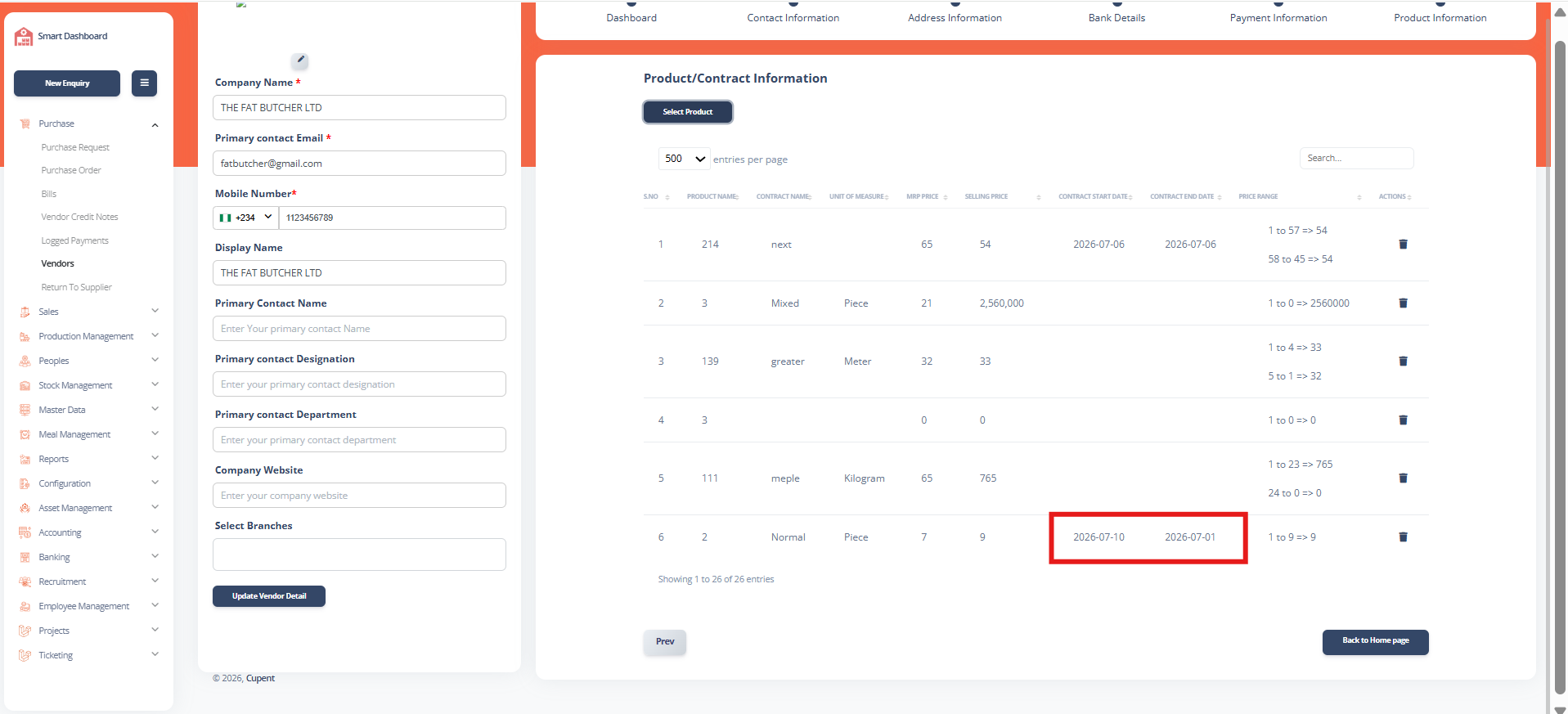This screenshot has width=1568, height=714.
Task: Click the Configuration icon in sidebar
Action: pos(25,483)
